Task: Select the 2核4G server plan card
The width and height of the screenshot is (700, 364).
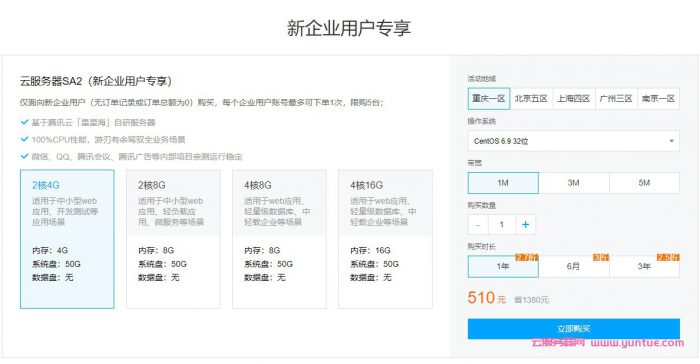Action: pos(67,239)
